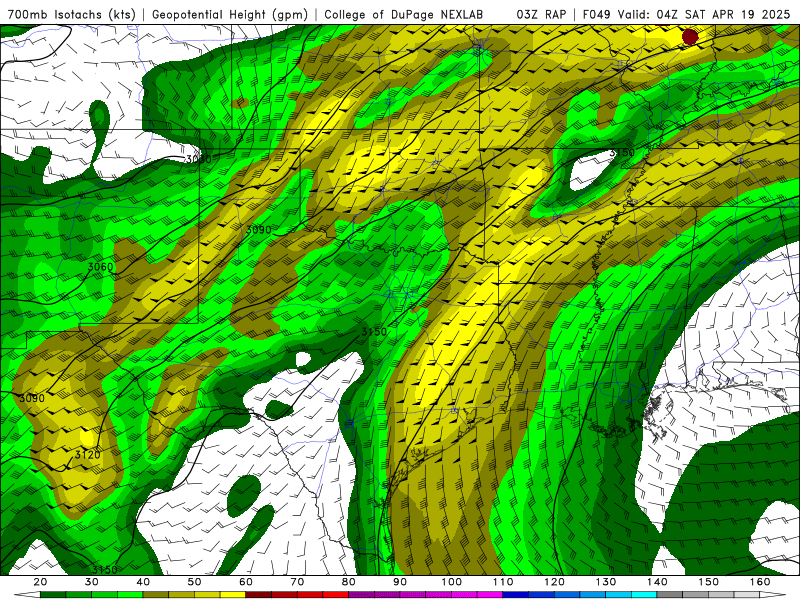Pick the darkest blue swatch in the legend
Screen dimensions: 800x600
pyautogui.click(x=516, y=594)
